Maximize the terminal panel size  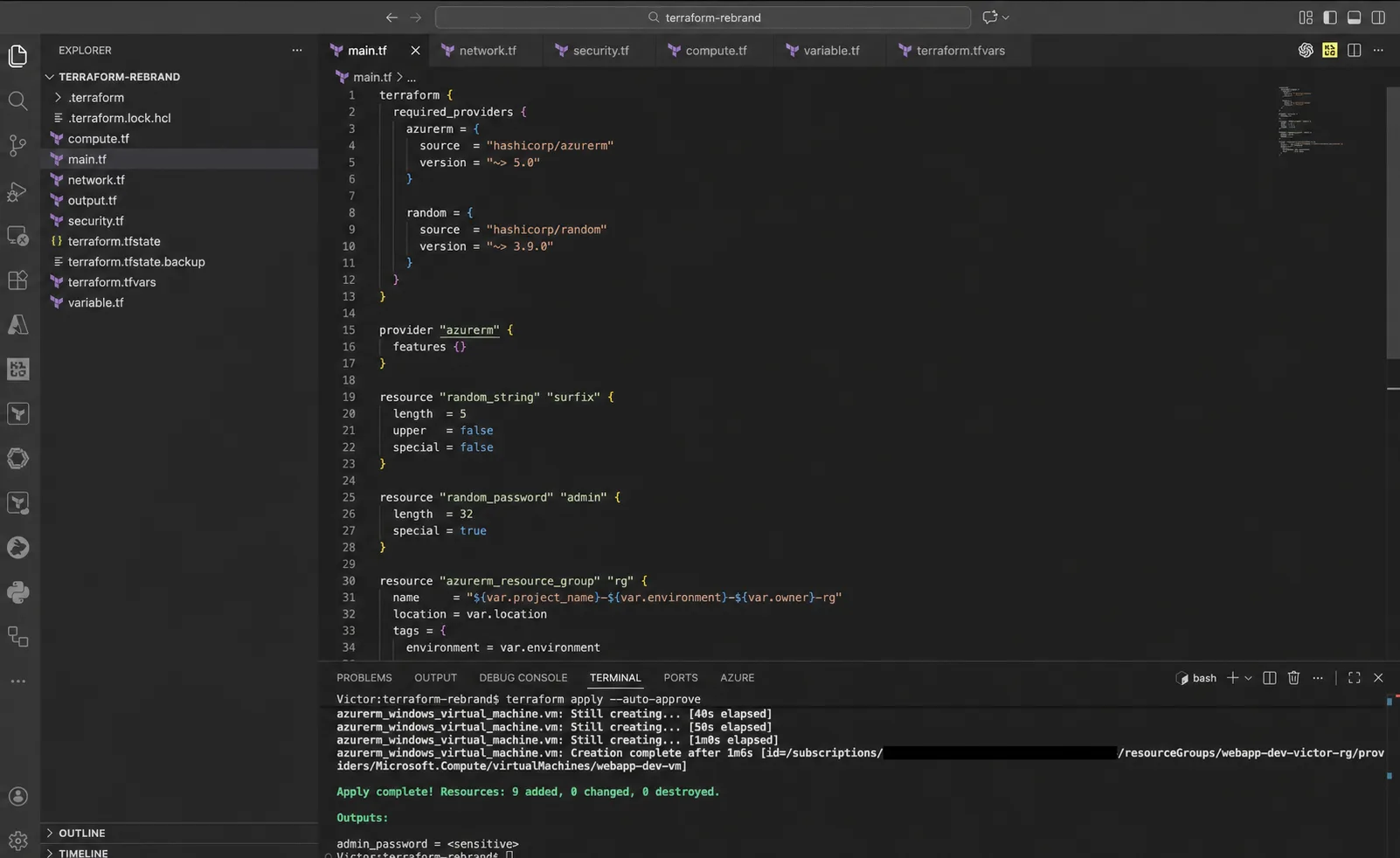1355,678
